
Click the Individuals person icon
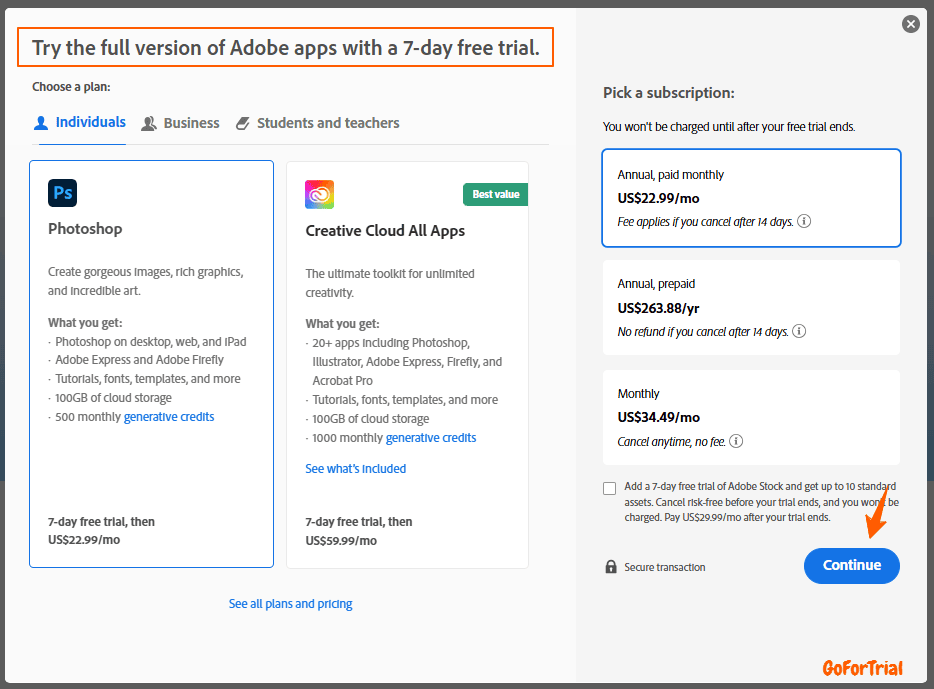coord(41,123)
